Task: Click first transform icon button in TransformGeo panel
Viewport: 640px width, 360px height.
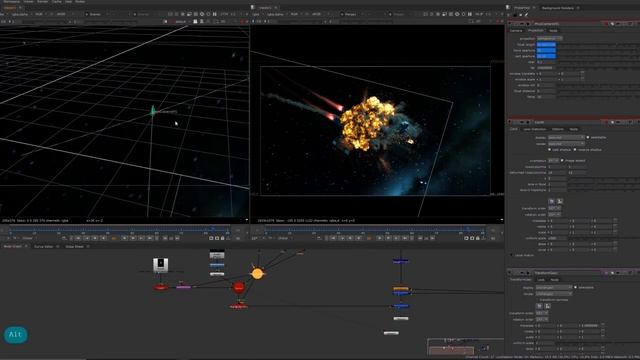Action: pyautogui.click(x=539, y=306)
